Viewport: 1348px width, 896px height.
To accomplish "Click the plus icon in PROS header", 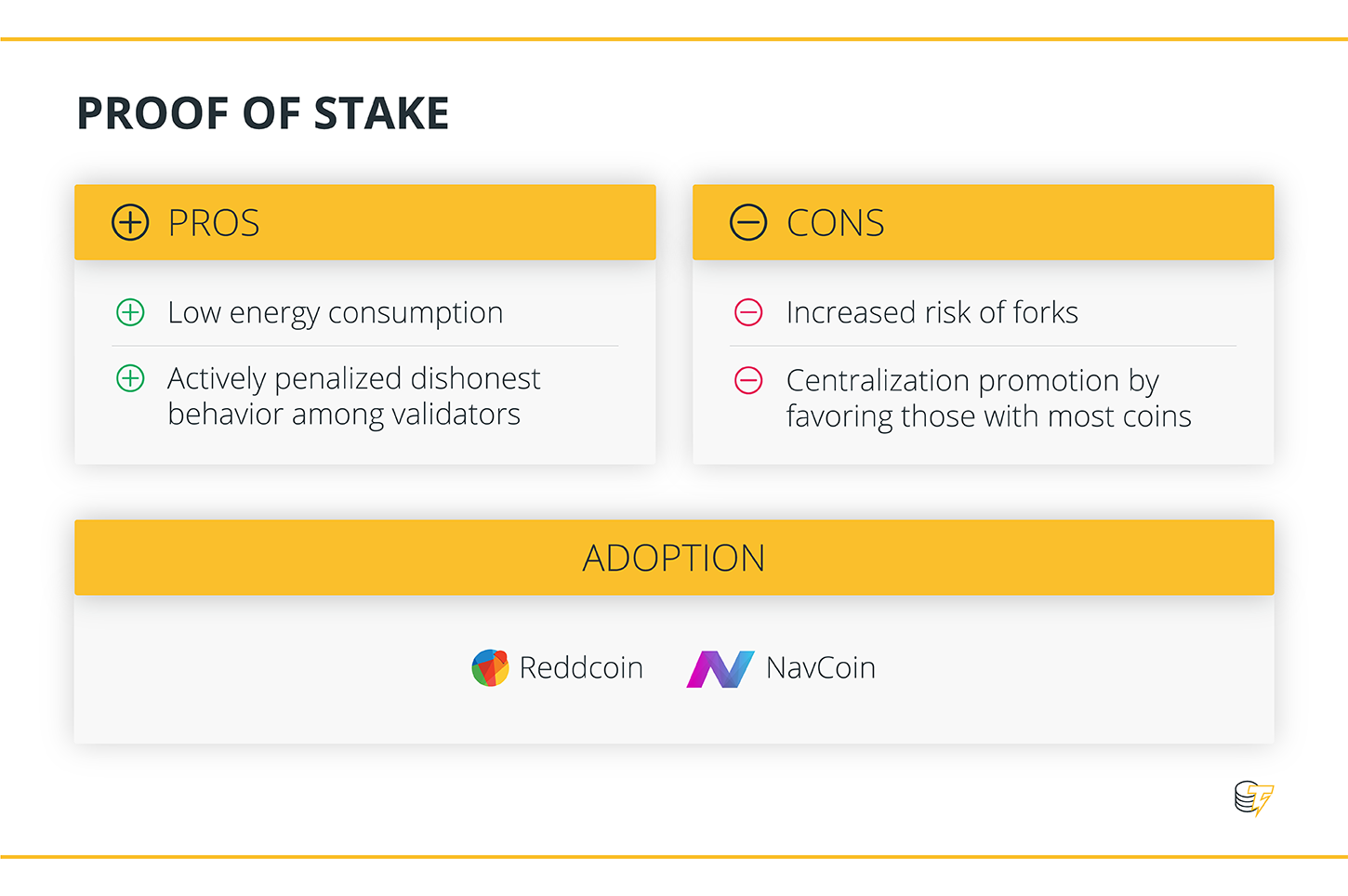I will [130, 223].
